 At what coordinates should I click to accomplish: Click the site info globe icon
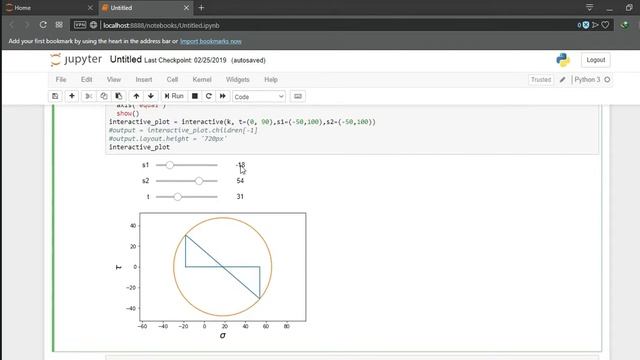(x=93, y=25)
